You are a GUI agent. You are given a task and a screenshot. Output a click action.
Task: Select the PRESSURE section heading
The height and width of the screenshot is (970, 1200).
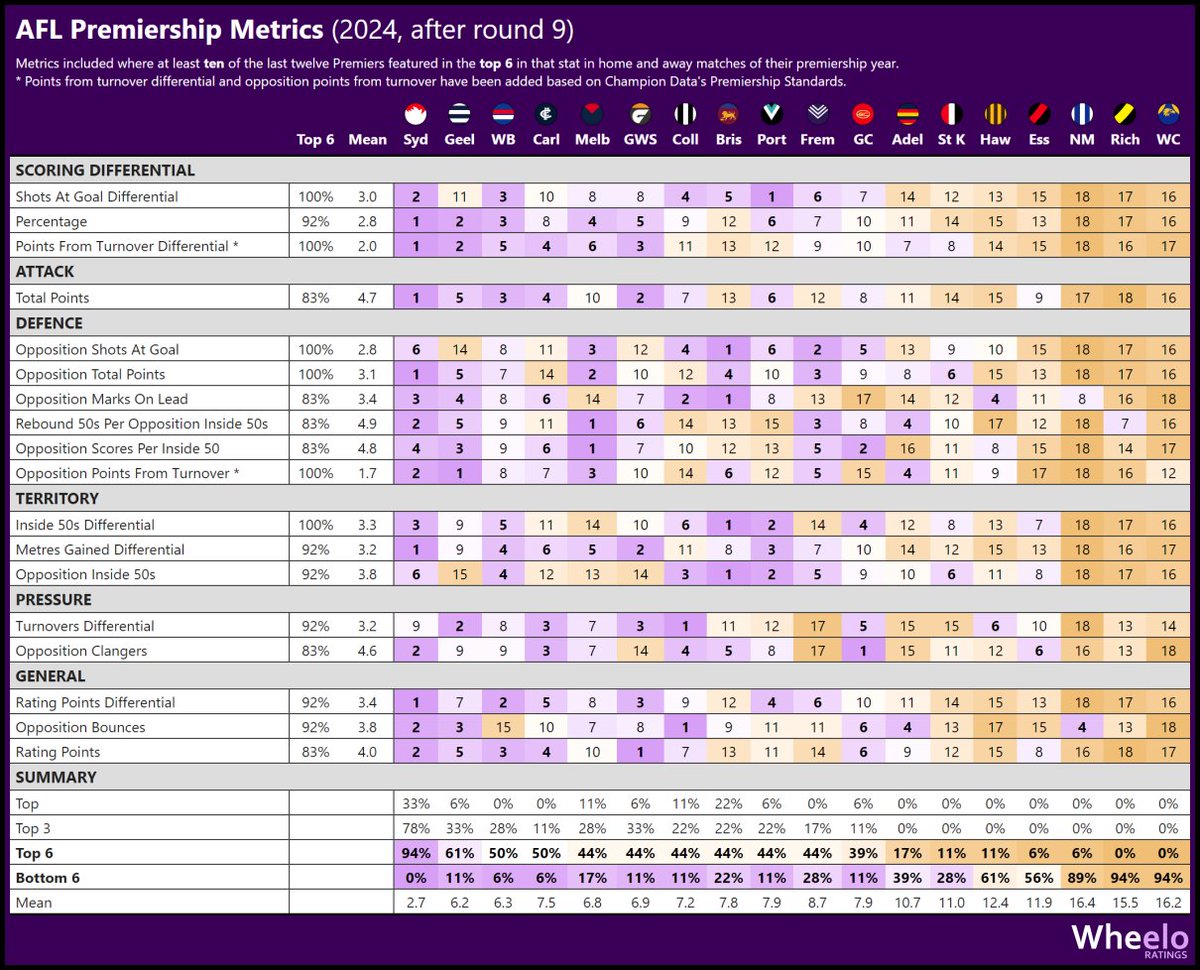pos(53,600)
